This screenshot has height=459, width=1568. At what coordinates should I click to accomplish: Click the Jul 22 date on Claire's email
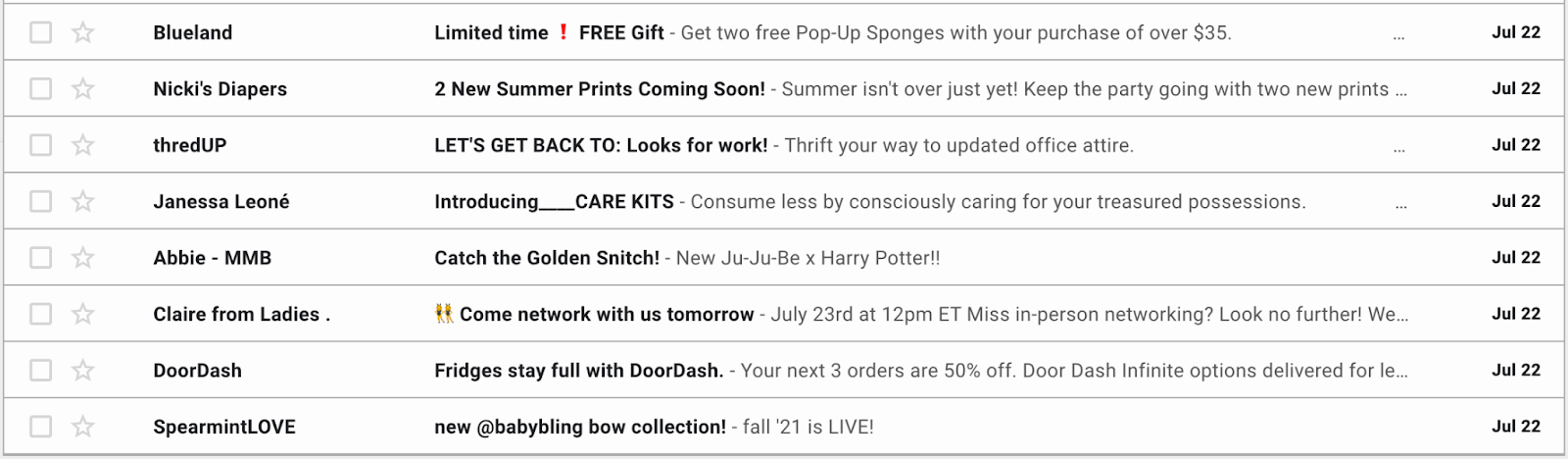click(1515, 314)
